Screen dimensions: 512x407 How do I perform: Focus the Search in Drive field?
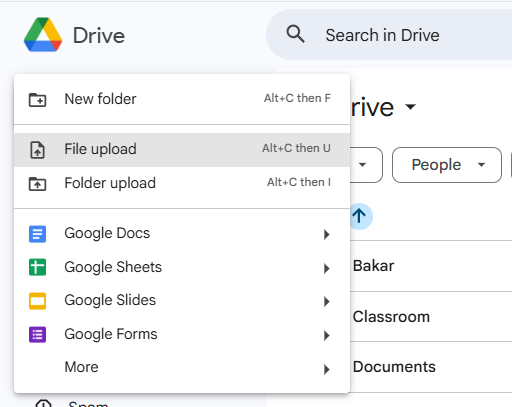(389, 34)
